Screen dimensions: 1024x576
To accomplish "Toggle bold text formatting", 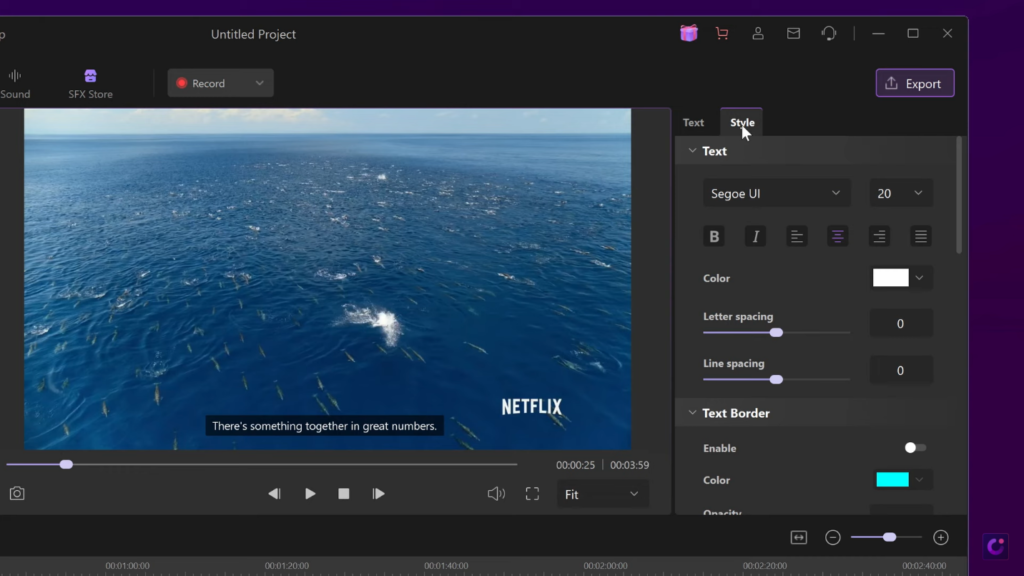I will (x=714, y=236).
